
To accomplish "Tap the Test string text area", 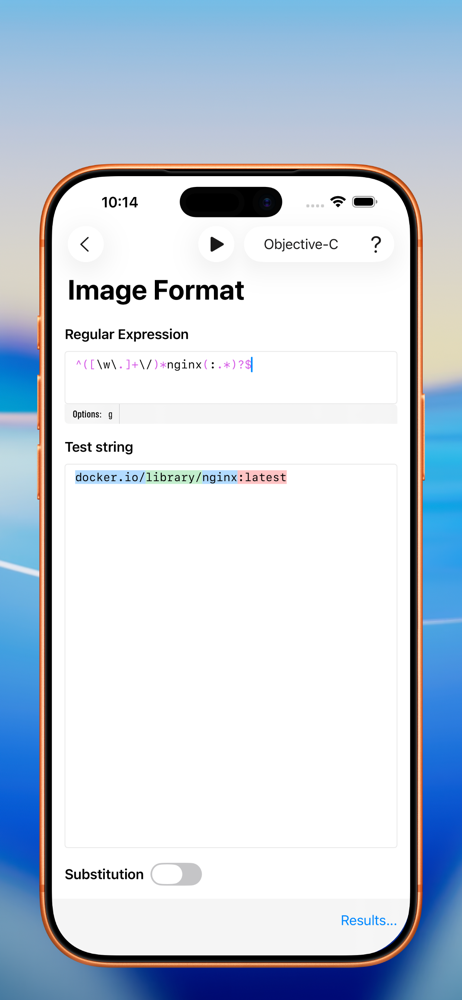I will point(231,656).
